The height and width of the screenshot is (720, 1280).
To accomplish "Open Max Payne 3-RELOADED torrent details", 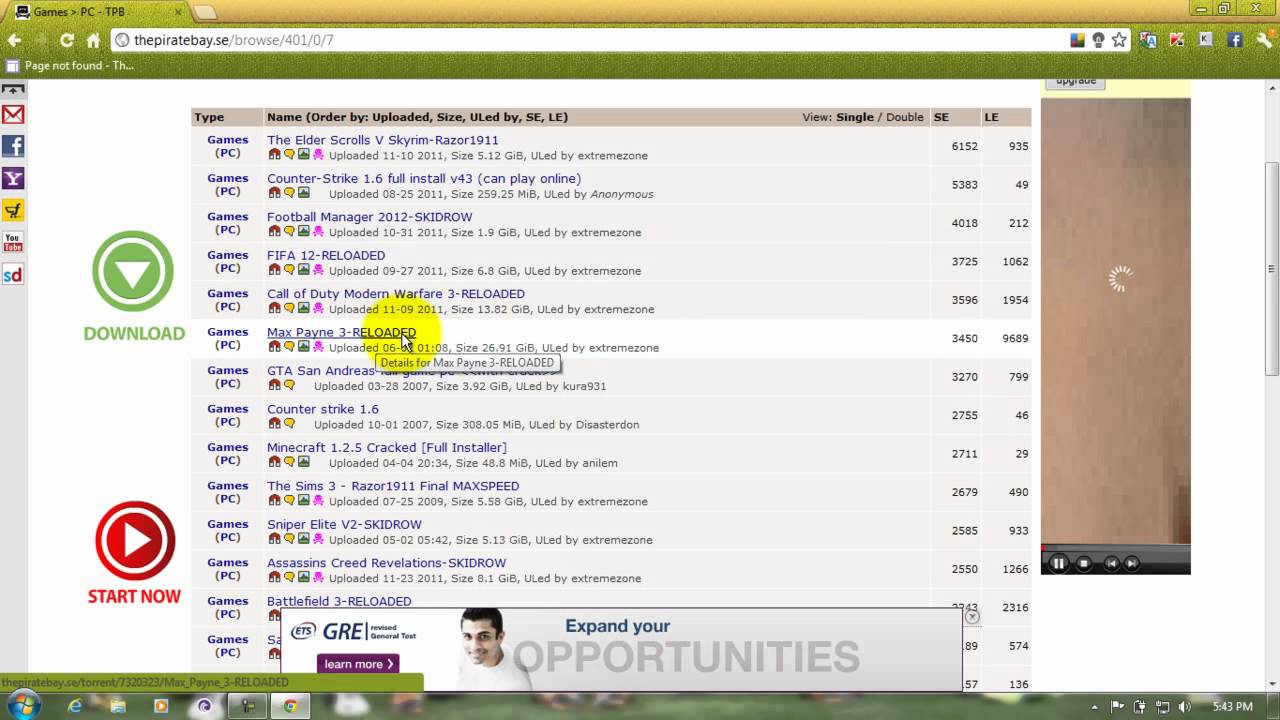I will (341, 332).
